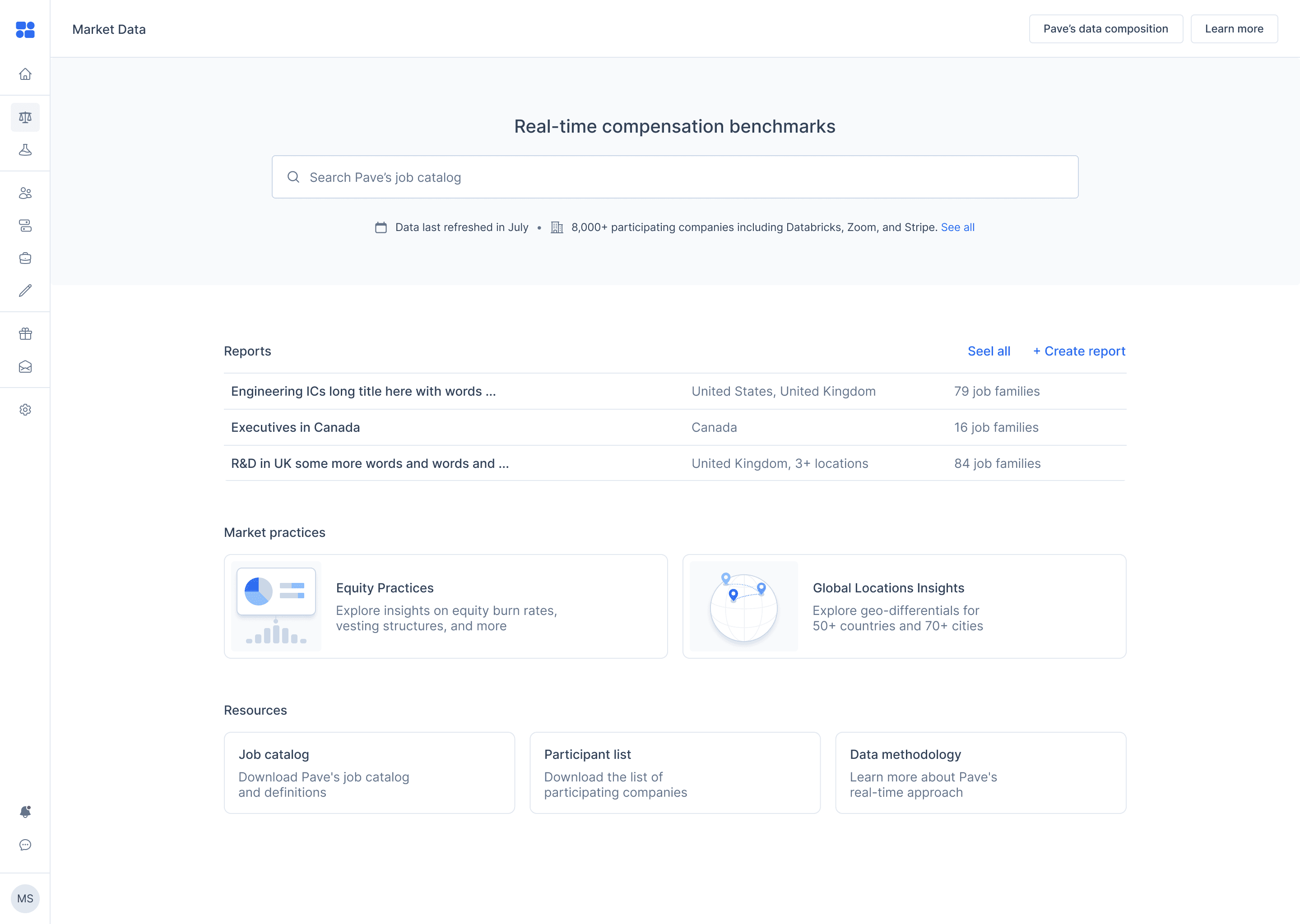Focus the Search Pave's job catalog field
The width and height of the screenshot is (1300, 924).
point(675,177)
